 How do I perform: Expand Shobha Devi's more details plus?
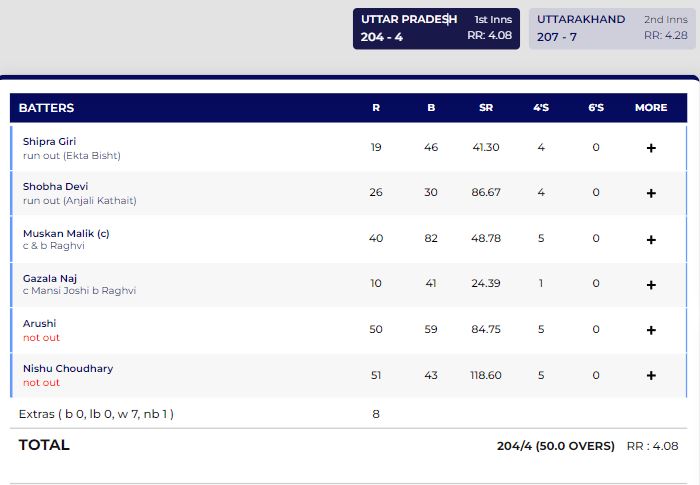point(651,193)
